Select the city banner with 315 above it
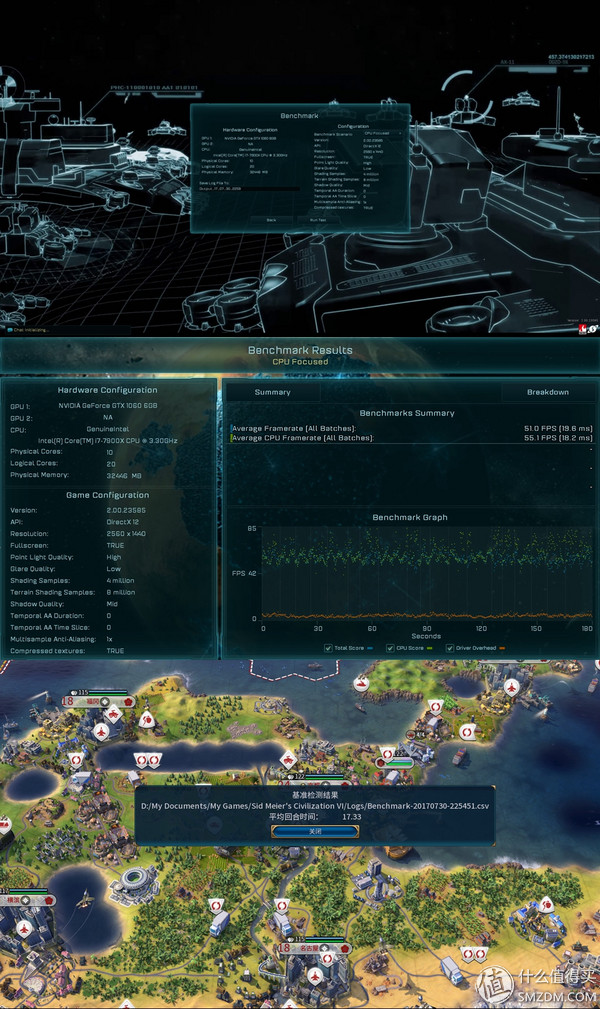This screenshot has width=600, height=1009. pos(98,701)
